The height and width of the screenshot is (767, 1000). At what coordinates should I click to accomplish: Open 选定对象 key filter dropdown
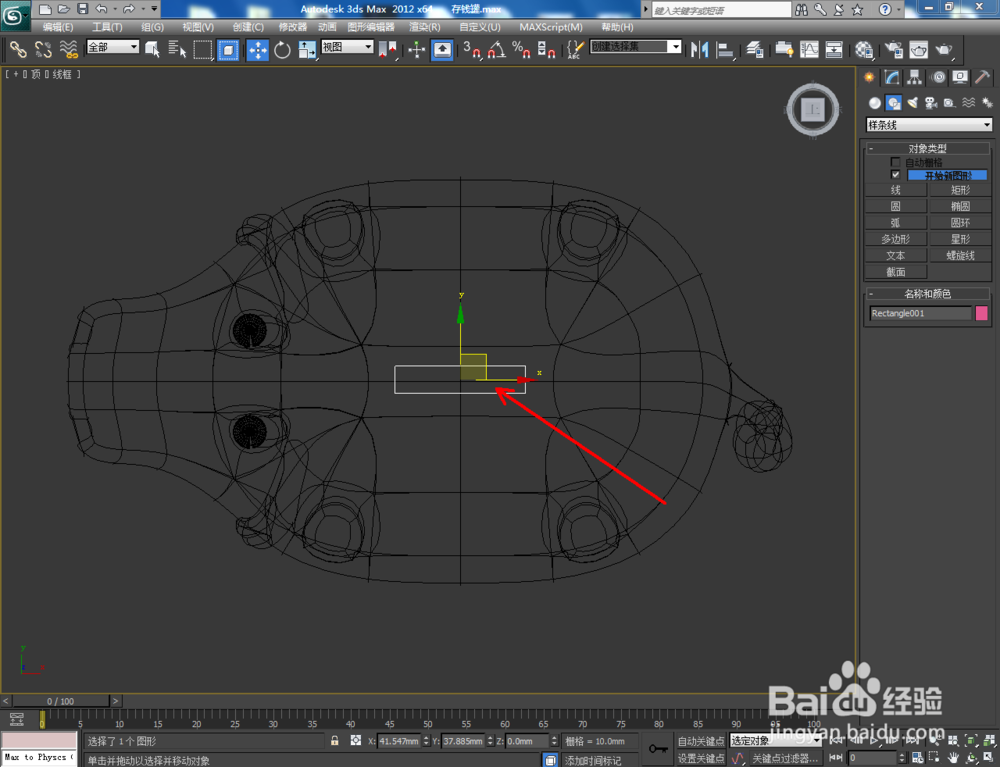click(x=776, y=741)
